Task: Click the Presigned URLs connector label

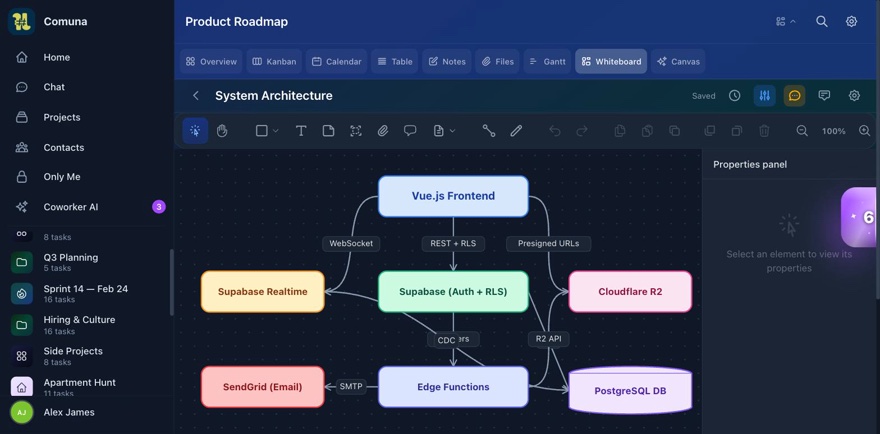Action: (549, 244)
